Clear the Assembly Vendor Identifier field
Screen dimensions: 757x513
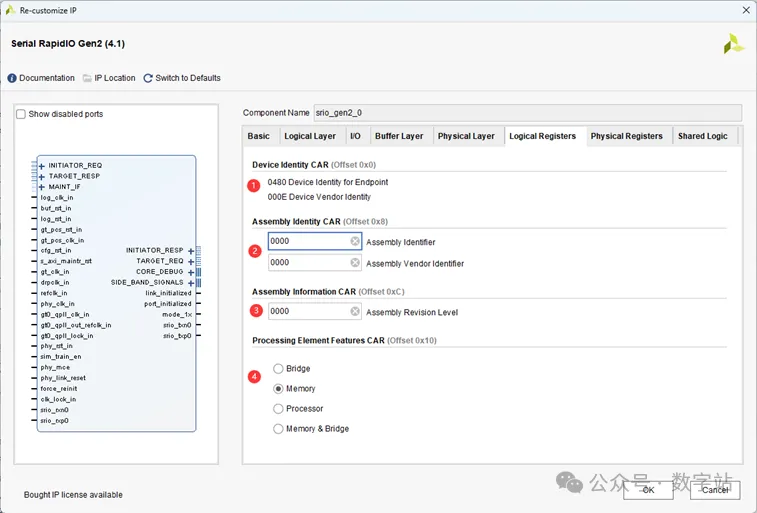pyautogui.click(x=355, y=263)
